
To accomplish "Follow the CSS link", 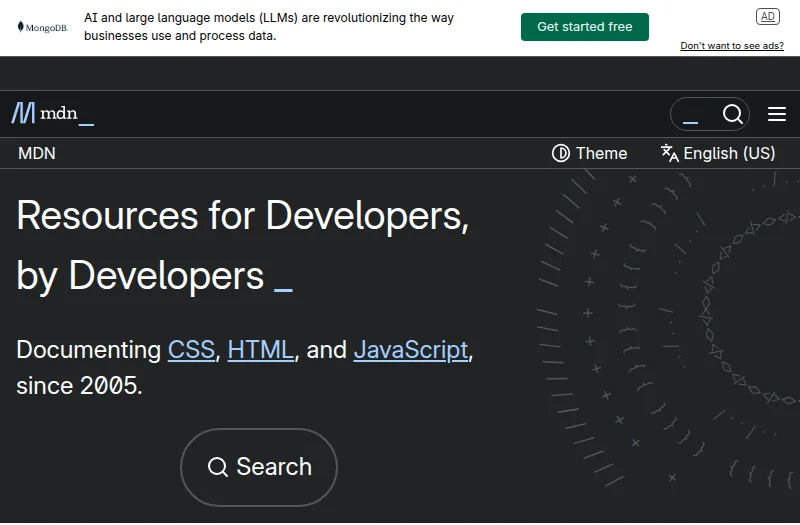I will [x=191, y=350].
